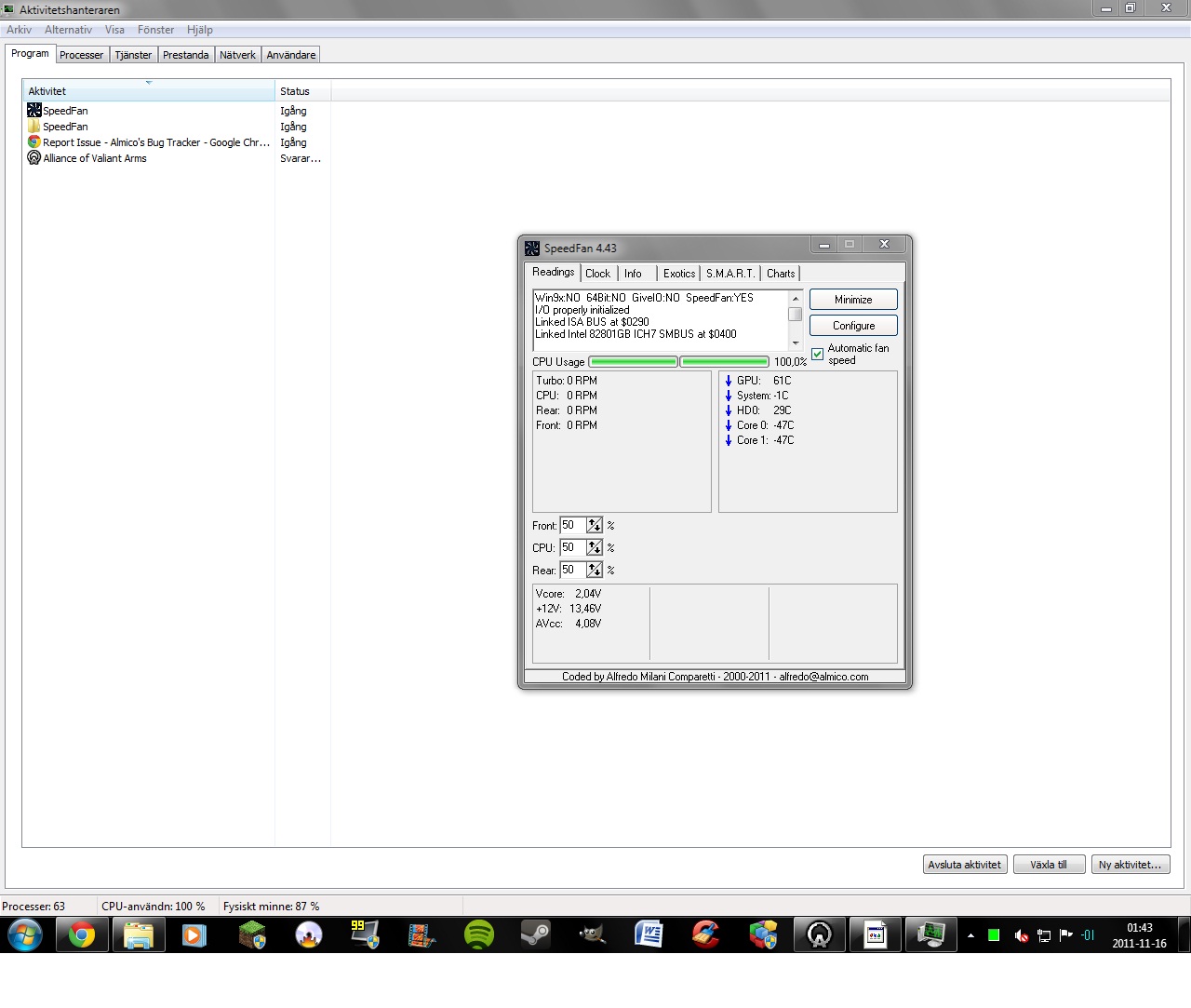Open Windows Explorer from the taskbar
Viewport: 1191px width, 1008px height.
pos(139,934)
